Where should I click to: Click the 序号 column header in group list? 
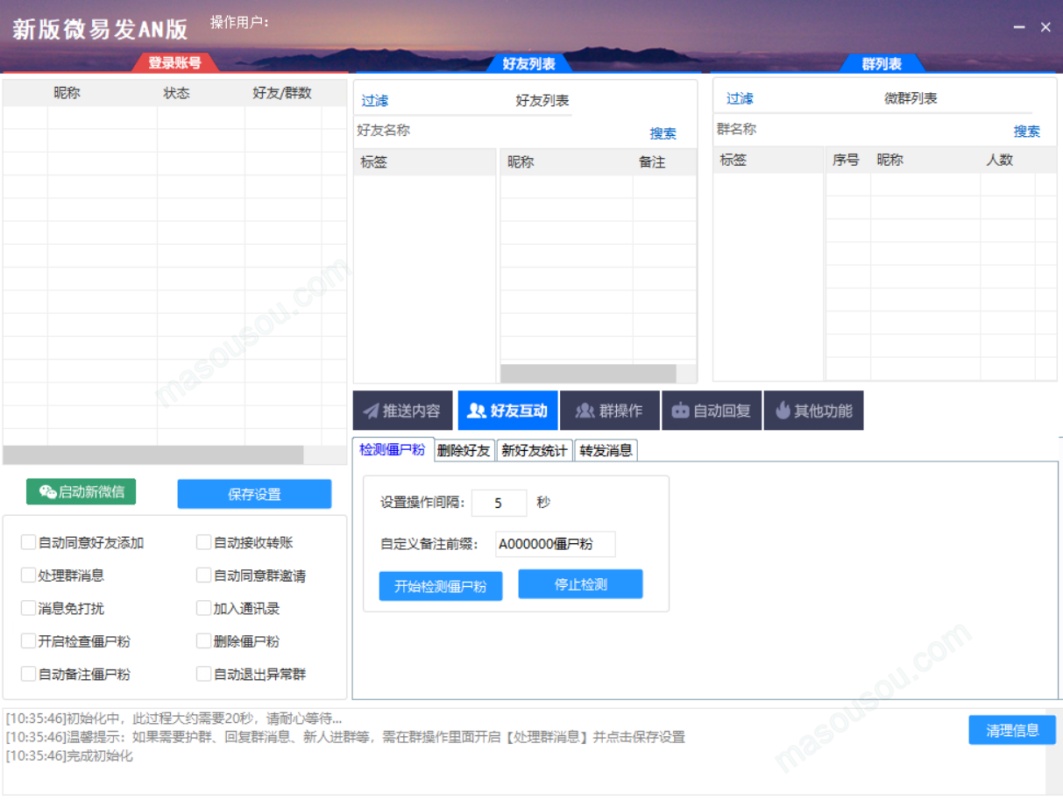click(845, 159)
